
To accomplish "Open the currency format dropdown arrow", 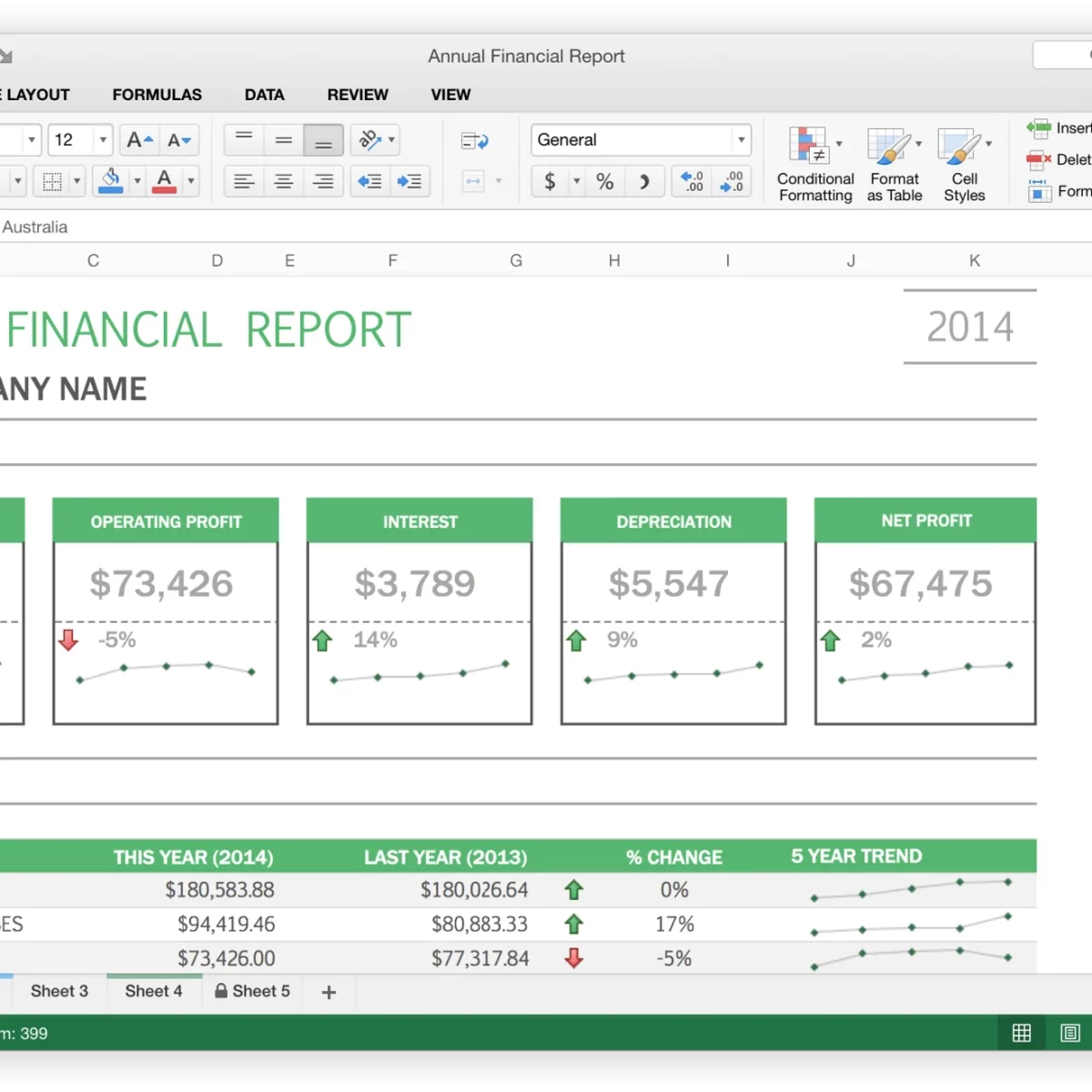I will 577,181.
